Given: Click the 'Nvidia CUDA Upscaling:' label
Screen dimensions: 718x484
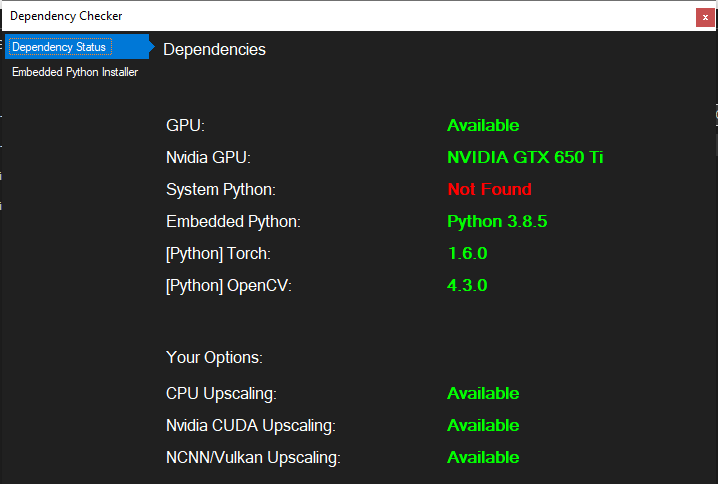Looking at the screenshot, I should pyautogui.click(x=250, y=426).
